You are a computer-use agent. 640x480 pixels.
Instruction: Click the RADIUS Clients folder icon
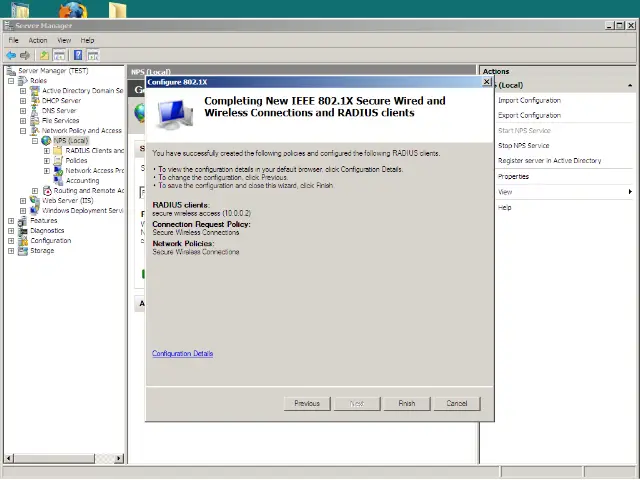pyautogui.click(x=58, y=151)
